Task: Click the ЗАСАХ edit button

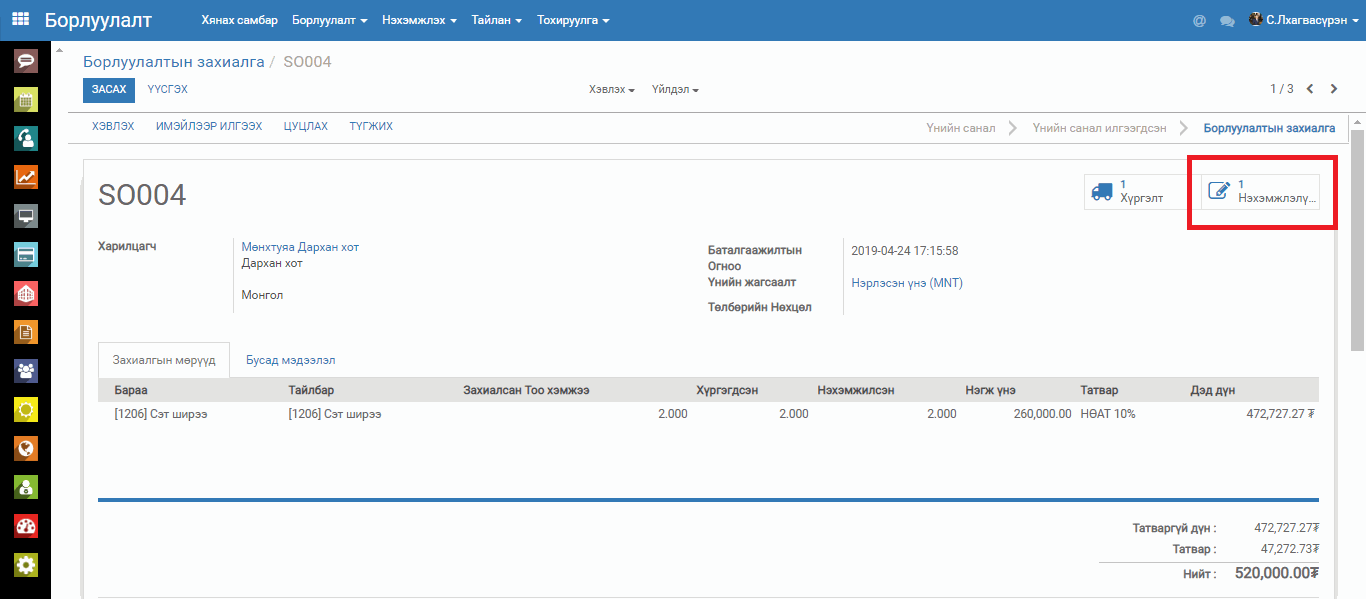Action: tap(109, 90)
